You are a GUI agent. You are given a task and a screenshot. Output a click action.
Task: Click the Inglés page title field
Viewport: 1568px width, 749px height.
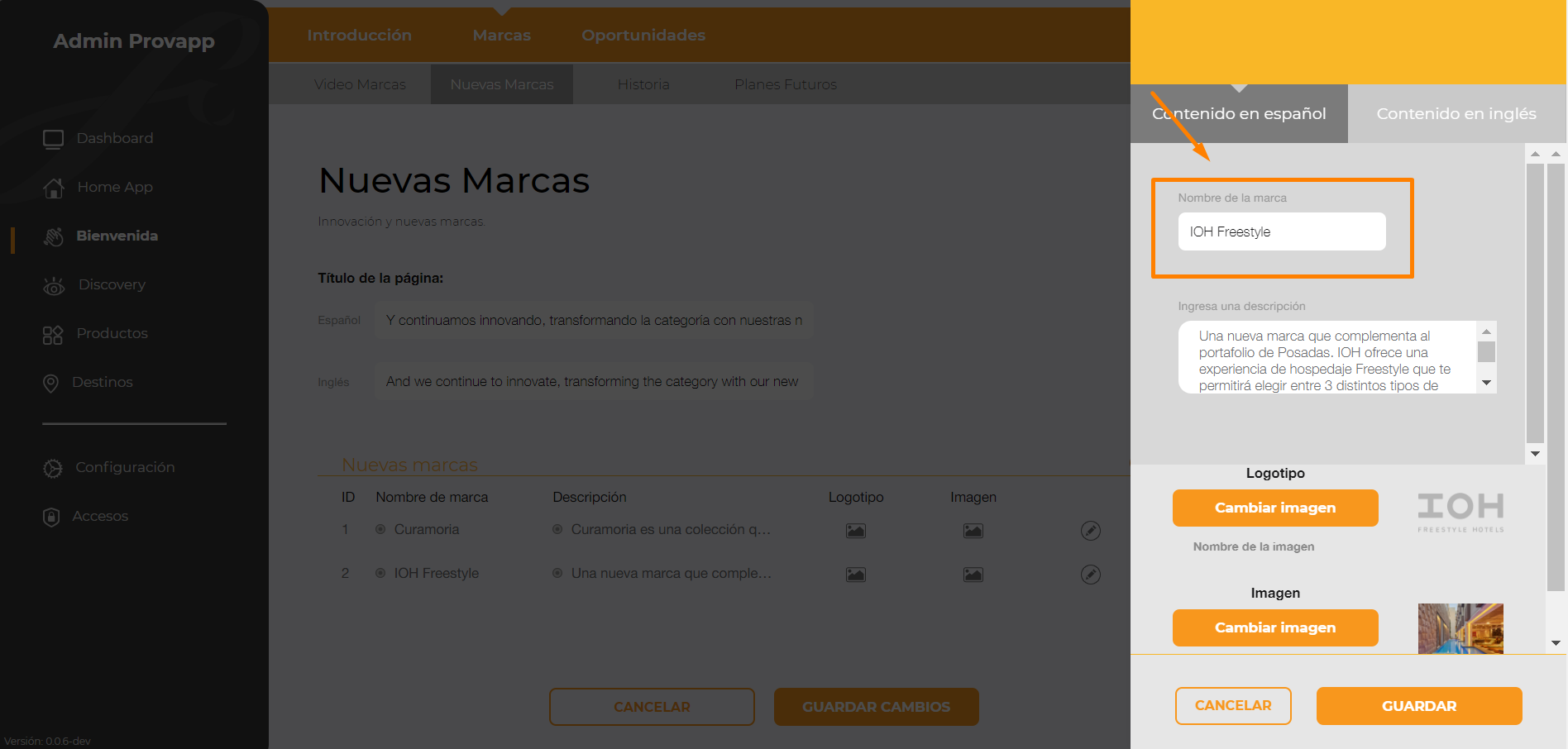click(594, 381)
